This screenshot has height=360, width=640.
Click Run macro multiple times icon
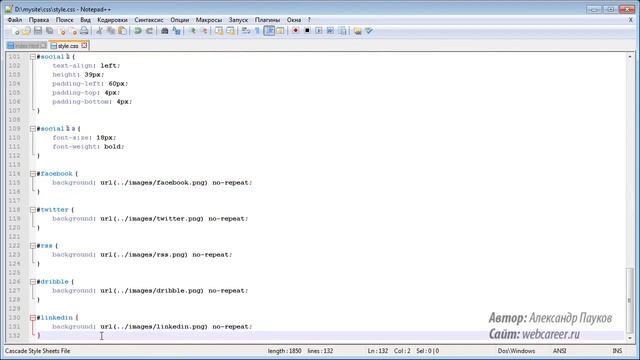[x=330, y=31]
